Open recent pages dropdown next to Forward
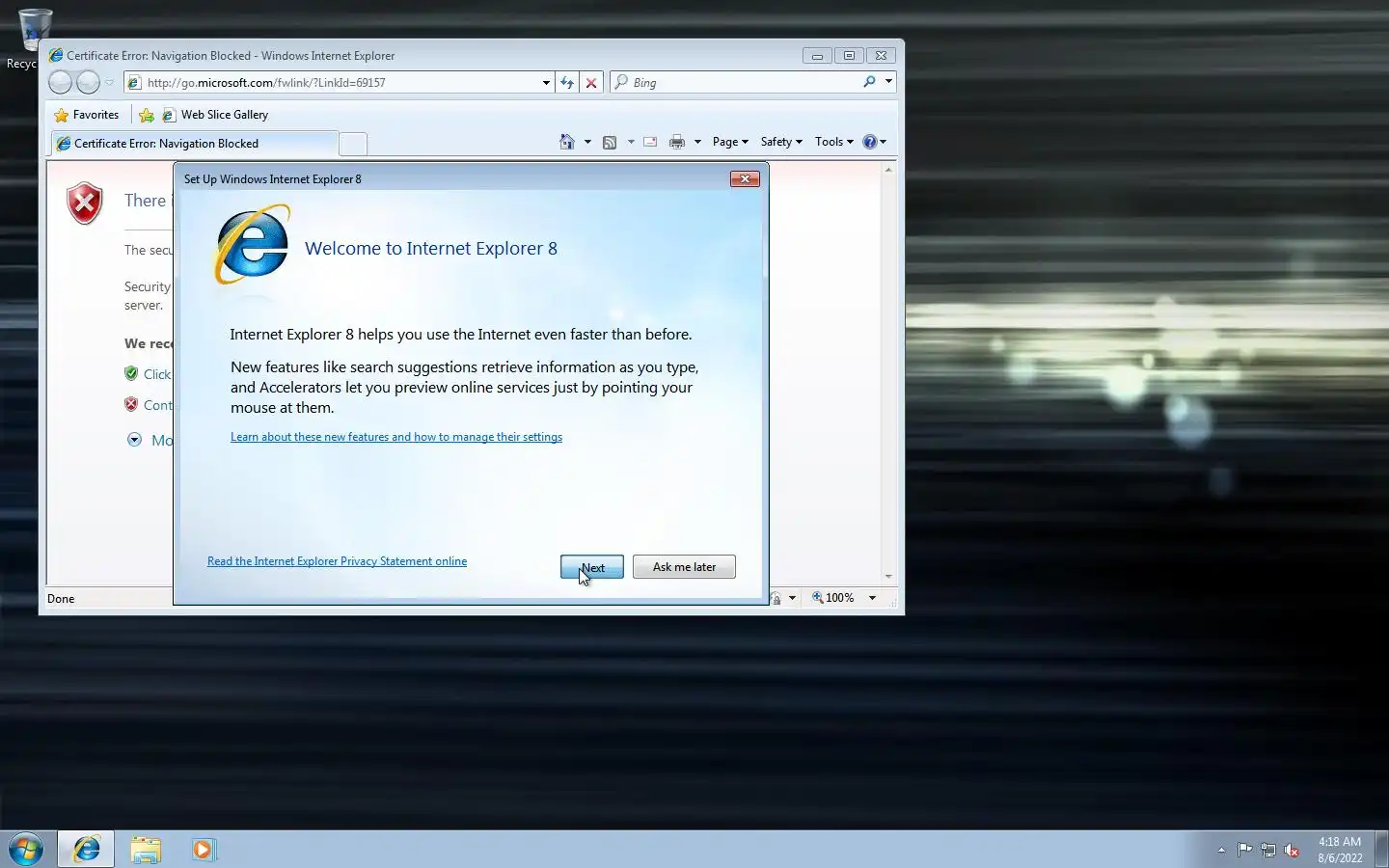1389x868 pixels. point(109,83)
